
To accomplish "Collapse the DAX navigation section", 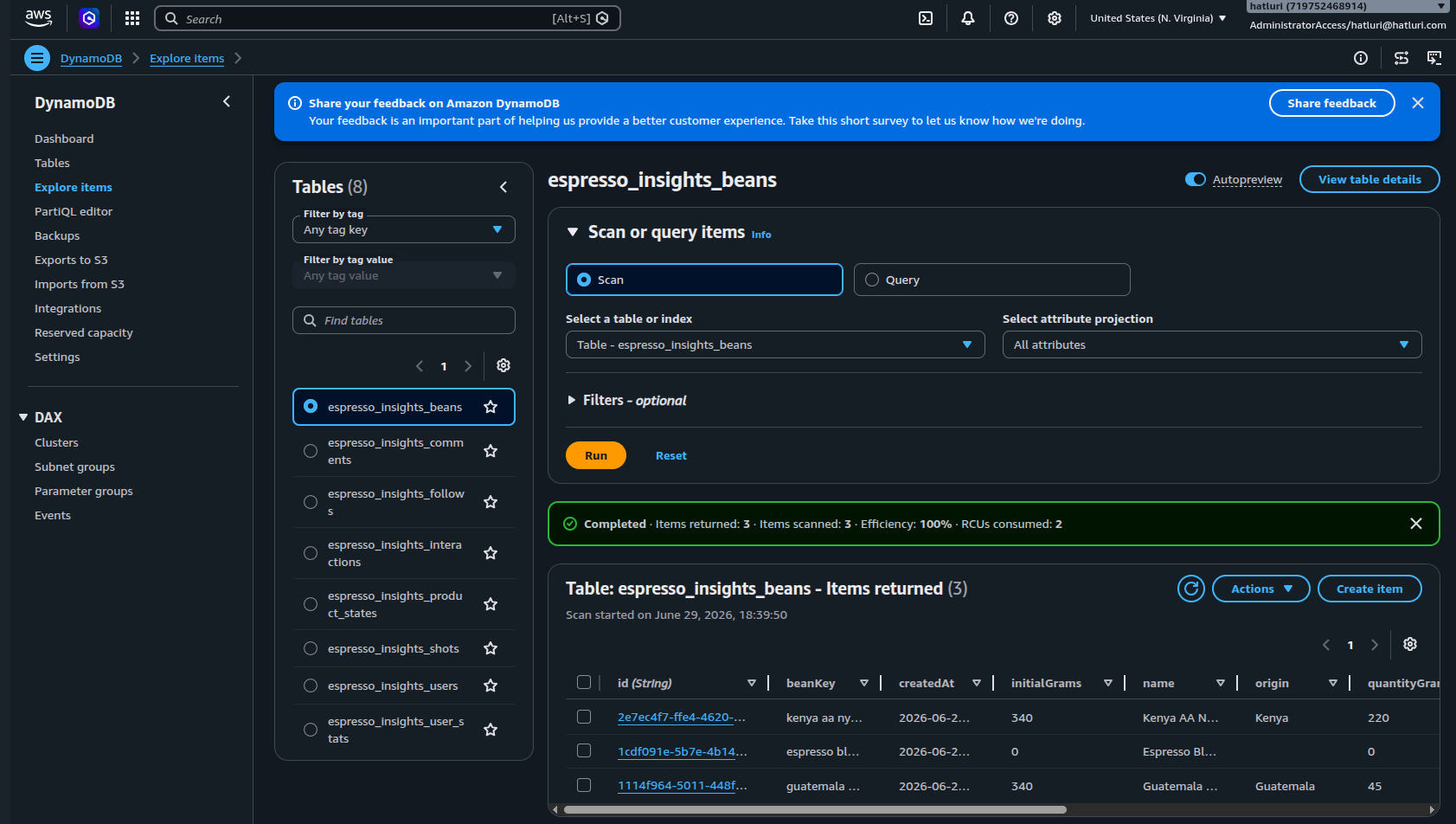I will click(x=23, y=417).
